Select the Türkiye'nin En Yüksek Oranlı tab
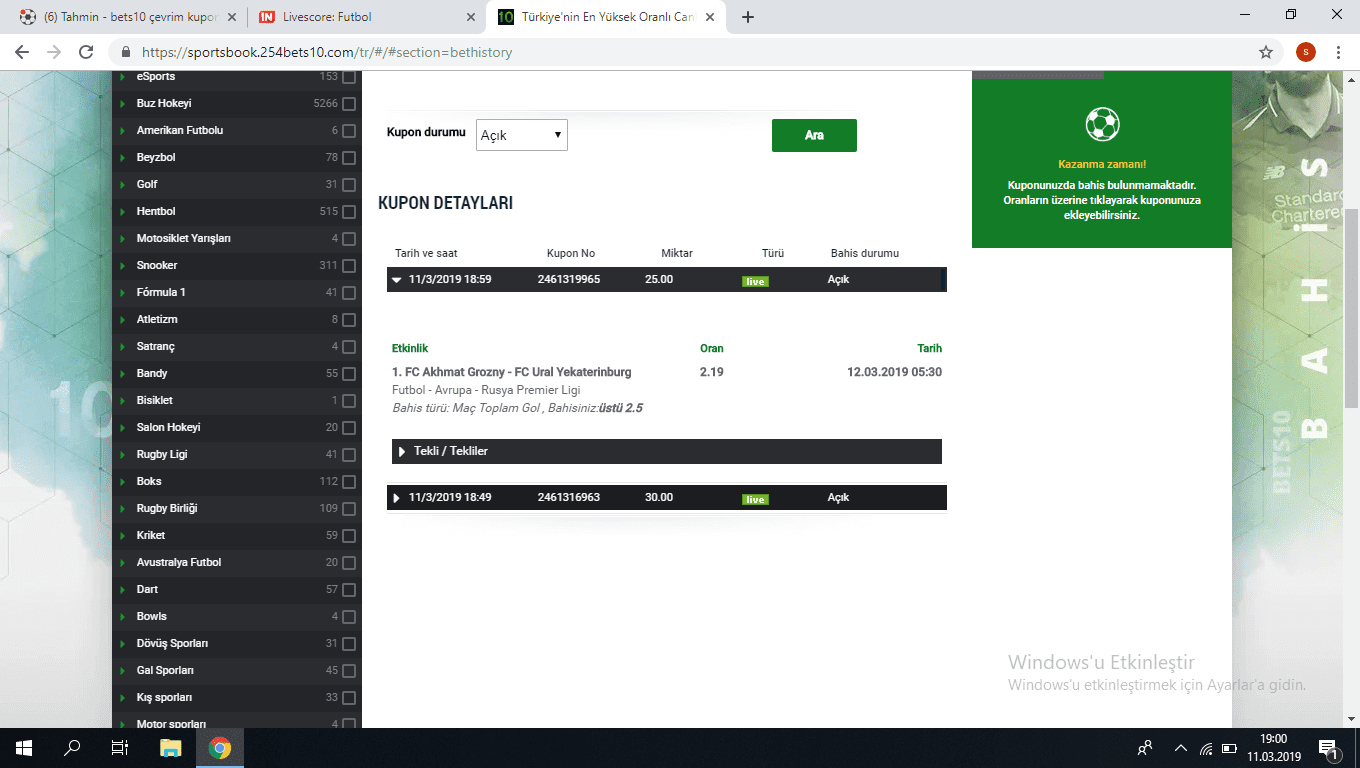Image resolution: width=1360 pixels, height=768 pixels. point(605,17)
